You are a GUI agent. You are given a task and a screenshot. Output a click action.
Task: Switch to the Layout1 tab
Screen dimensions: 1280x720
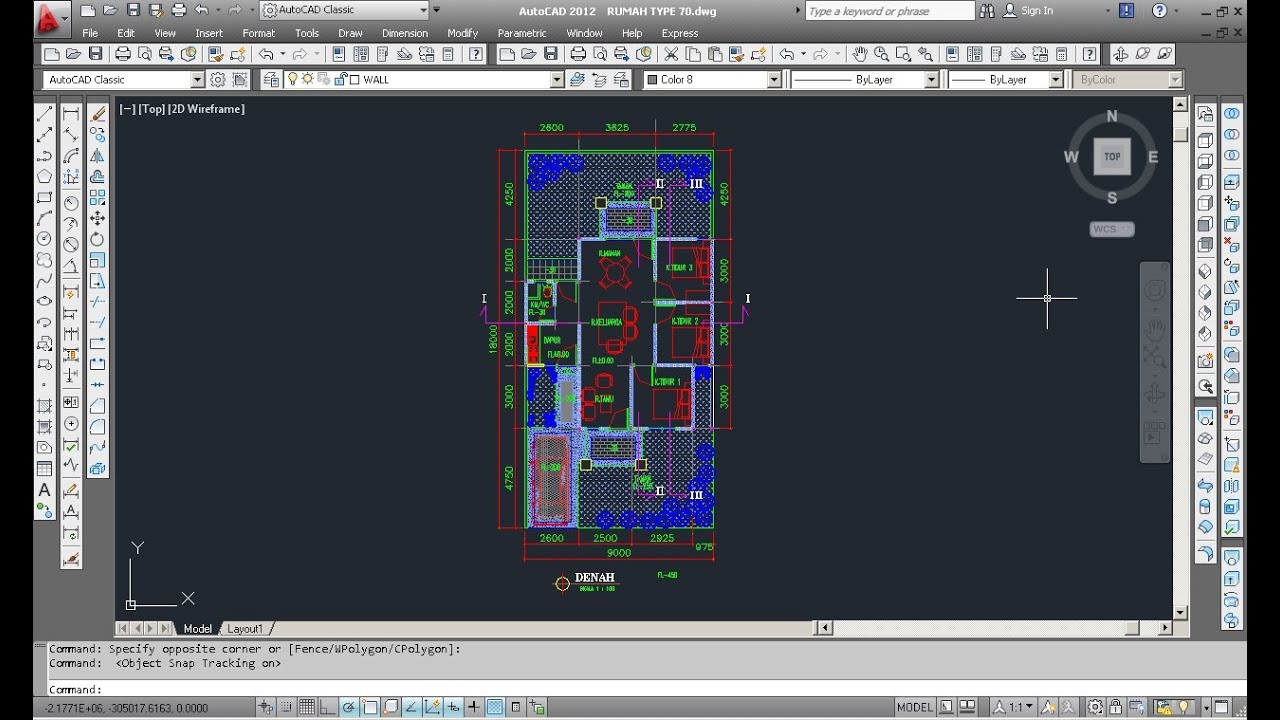[244, 629]
